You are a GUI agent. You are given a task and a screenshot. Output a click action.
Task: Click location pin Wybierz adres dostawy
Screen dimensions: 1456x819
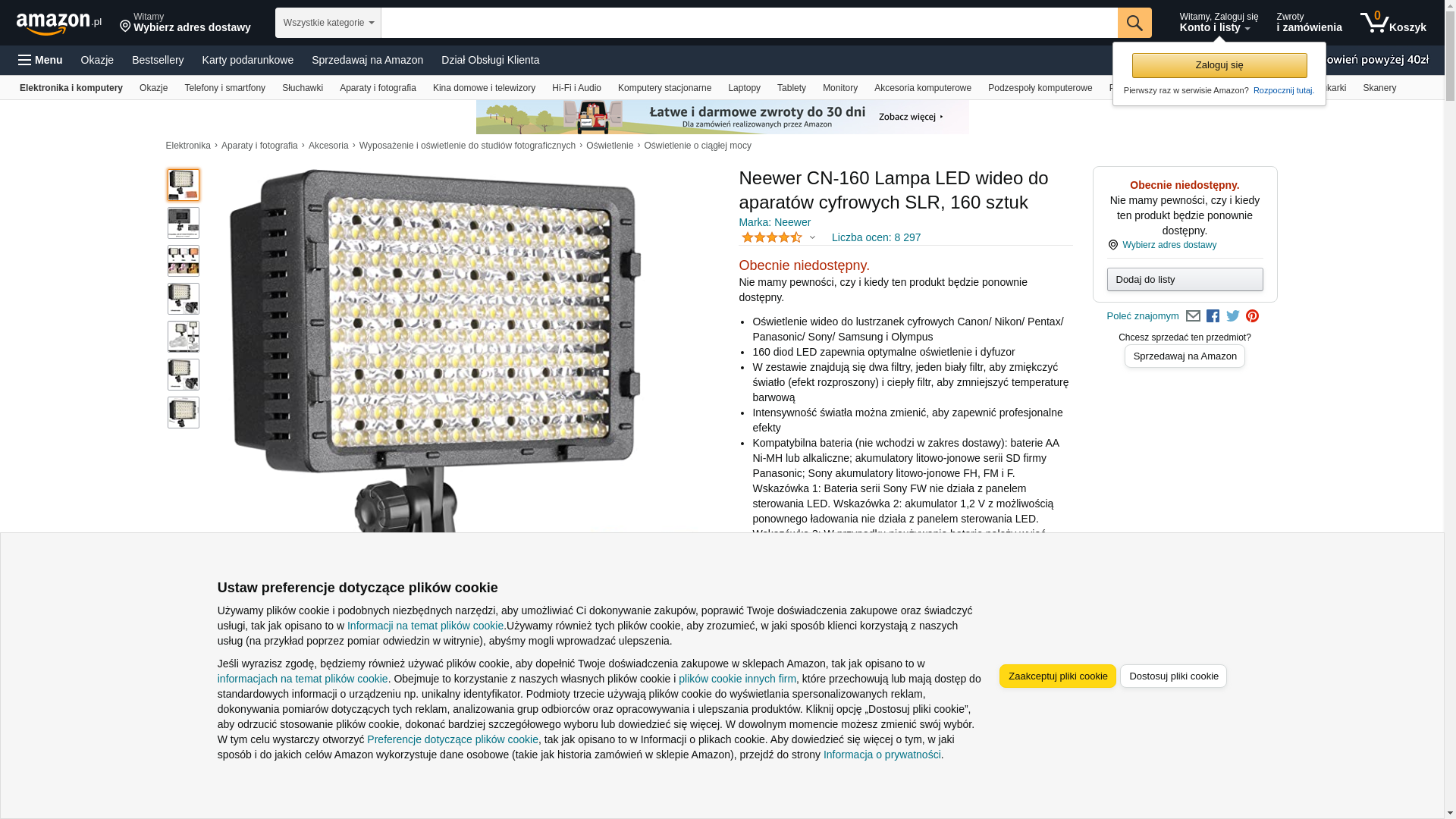pyautogui.click(x=185, y=23)
